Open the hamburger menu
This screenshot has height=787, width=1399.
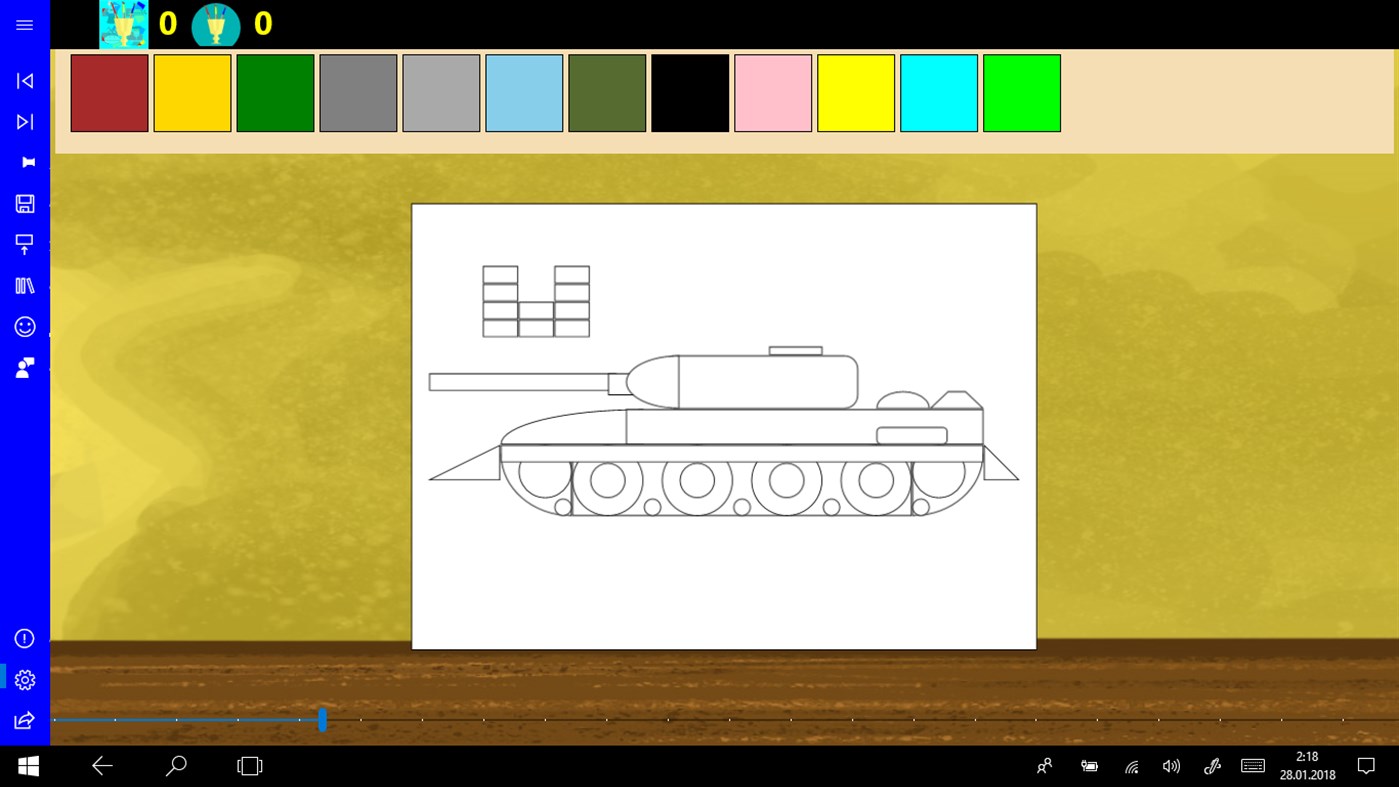[24, 24]
